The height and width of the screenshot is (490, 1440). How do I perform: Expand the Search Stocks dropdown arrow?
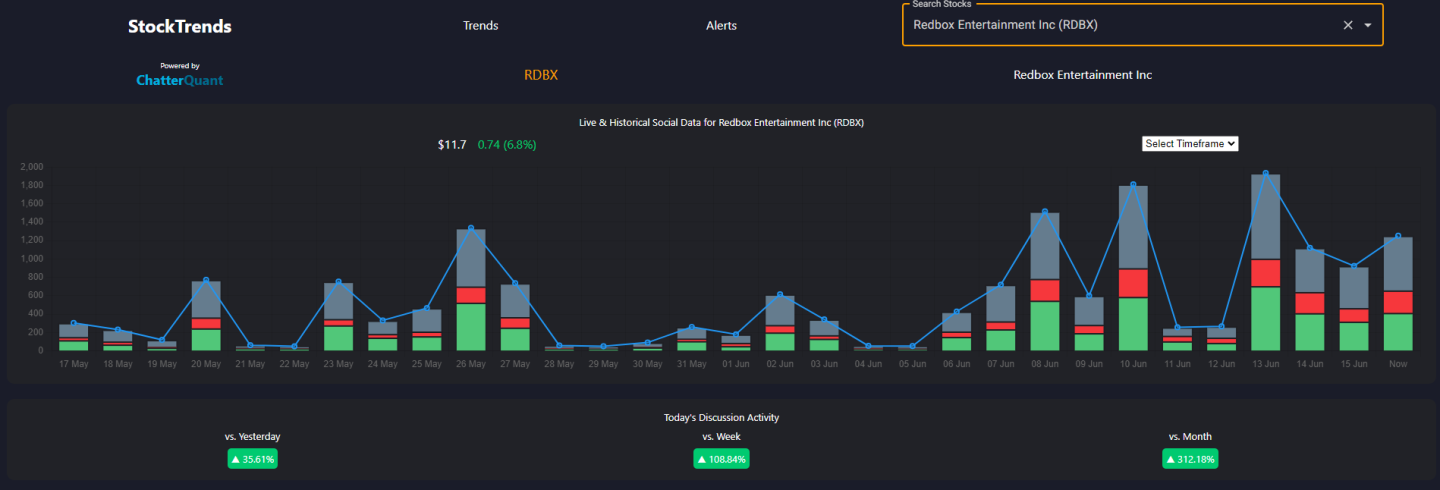pyautogui.click(x=1368, y=25)
